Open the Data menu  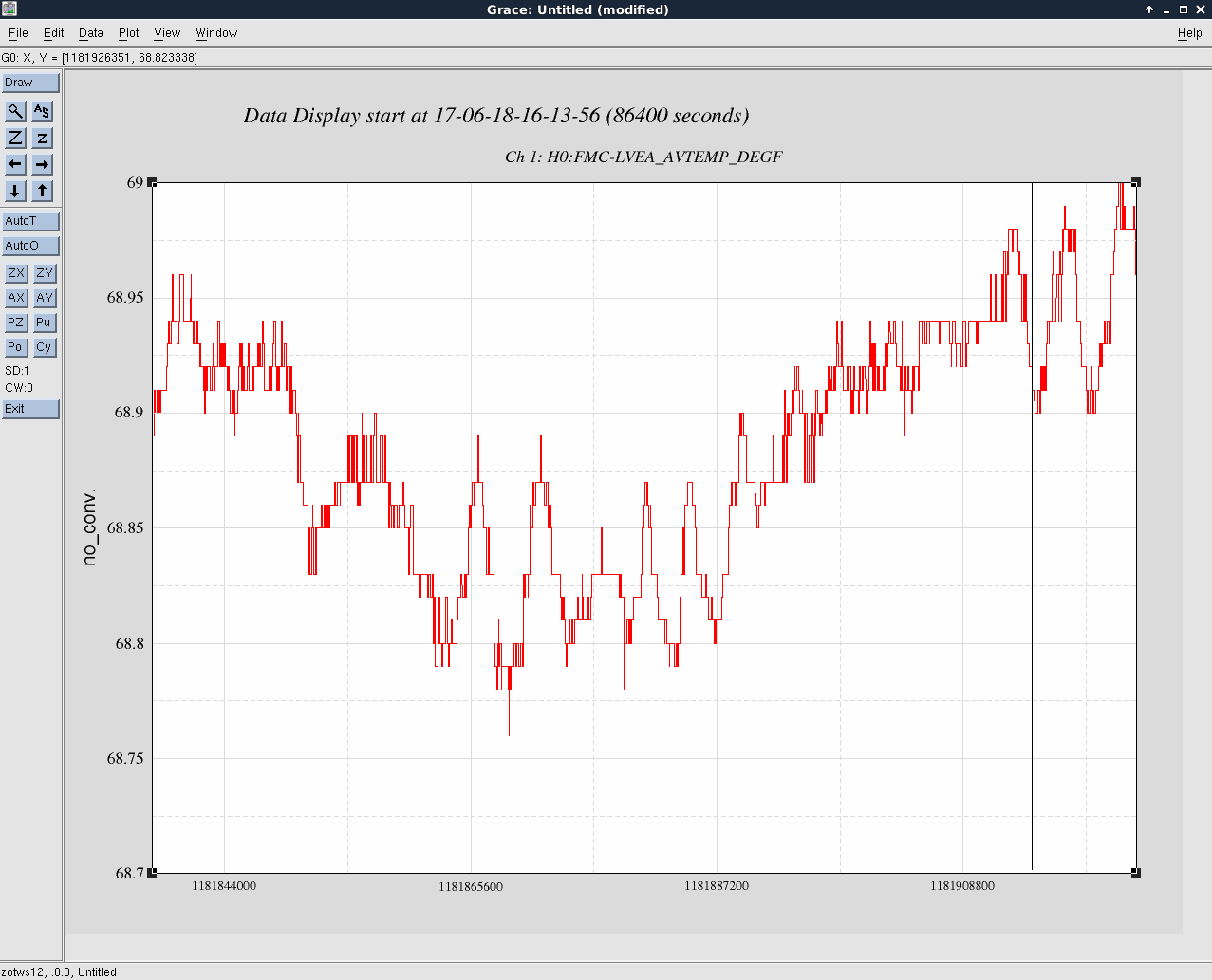point(91,33)
